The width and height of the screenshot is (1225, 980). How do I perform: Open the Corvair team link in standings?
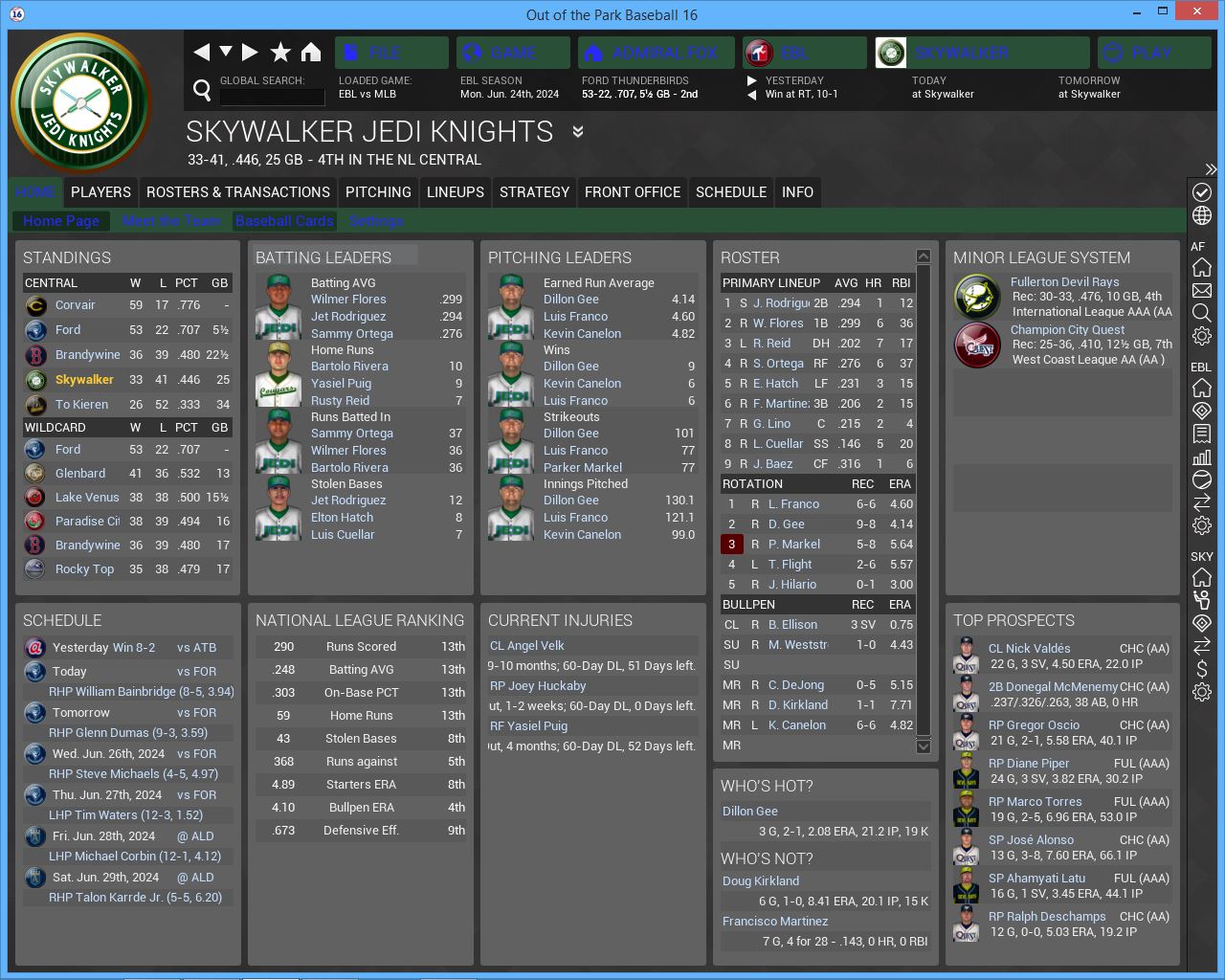click(x=75, y=305)
